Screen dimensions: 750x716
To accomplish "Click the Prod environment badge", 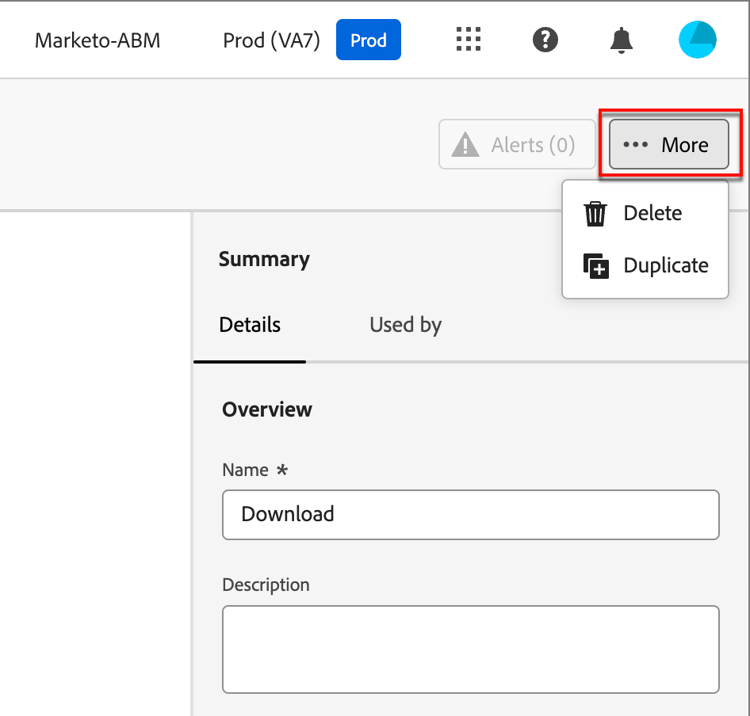I will [368, 40].
